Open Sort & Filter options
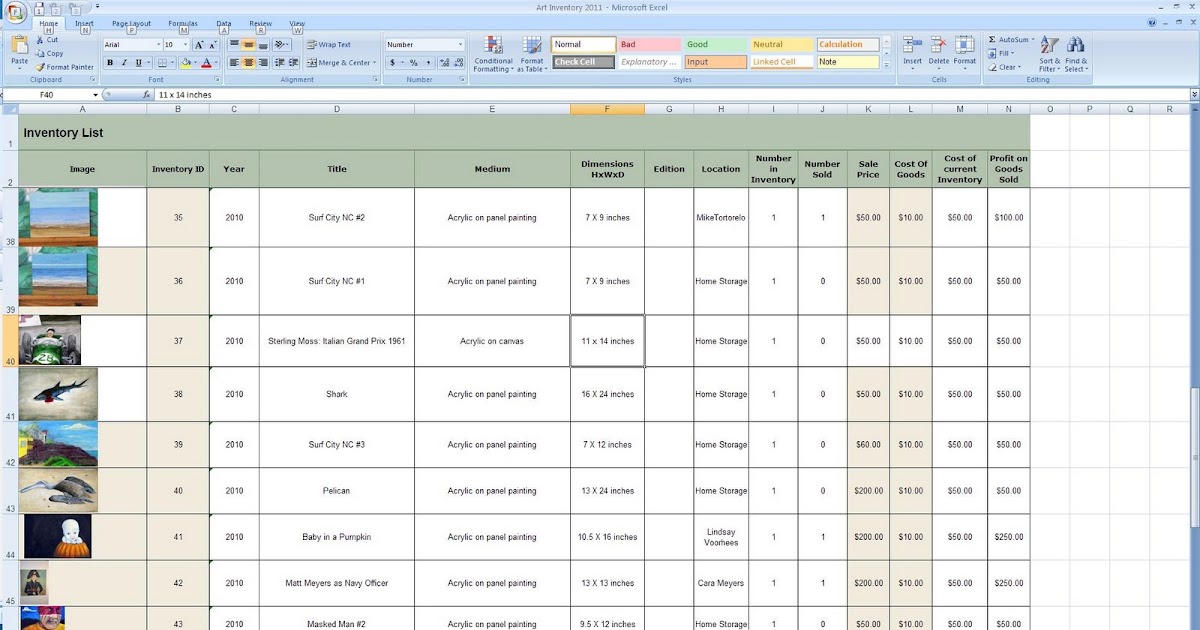 [1050, 55]
